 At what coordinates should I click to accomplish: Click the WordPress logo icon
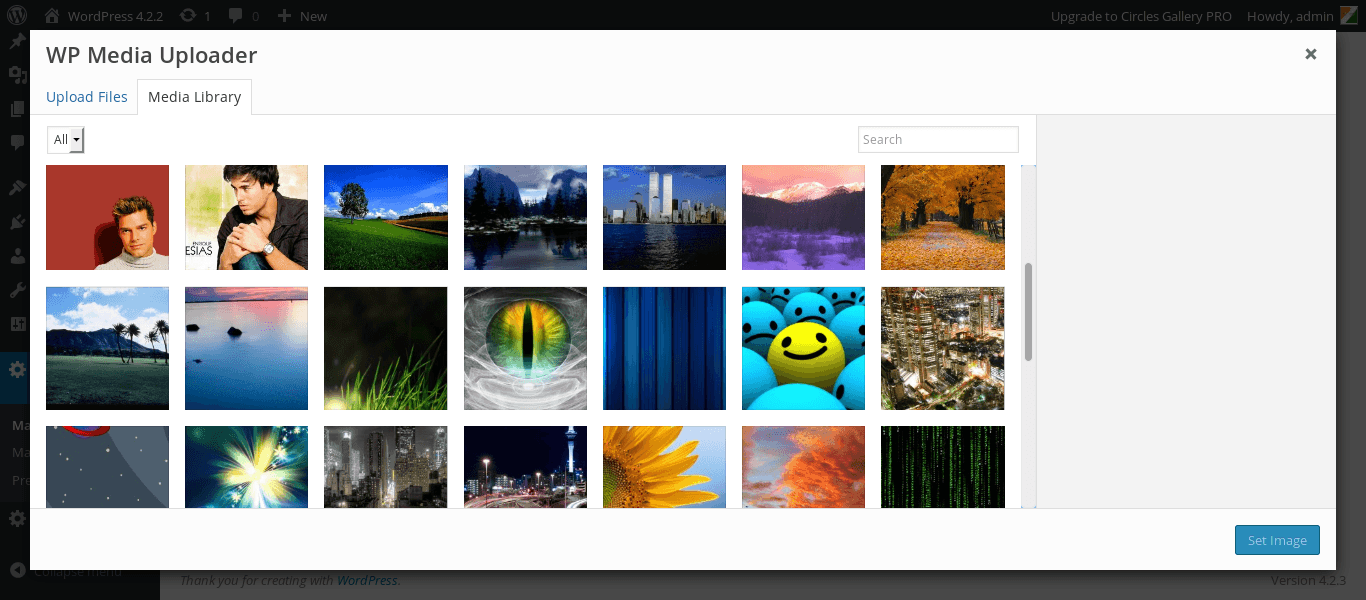(x=17, y=16)
